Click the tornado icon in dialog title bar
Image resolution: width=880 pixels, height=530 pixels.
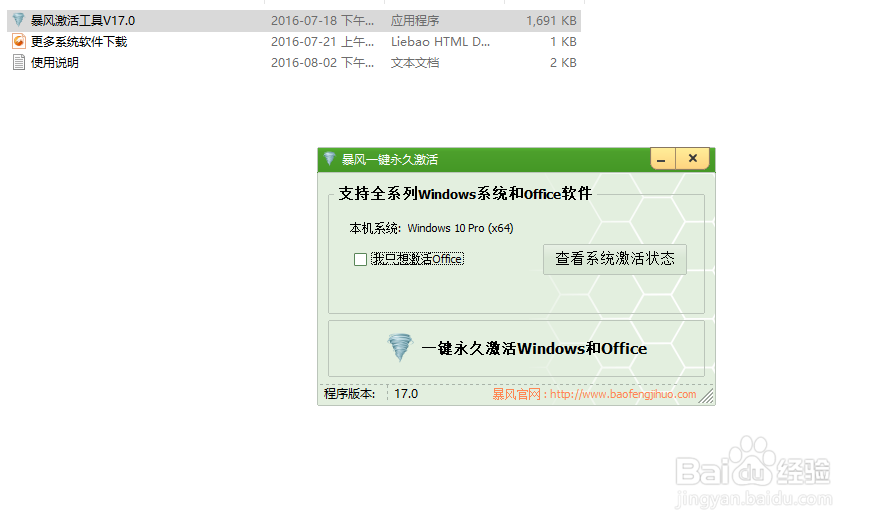[x=329, y=159]
